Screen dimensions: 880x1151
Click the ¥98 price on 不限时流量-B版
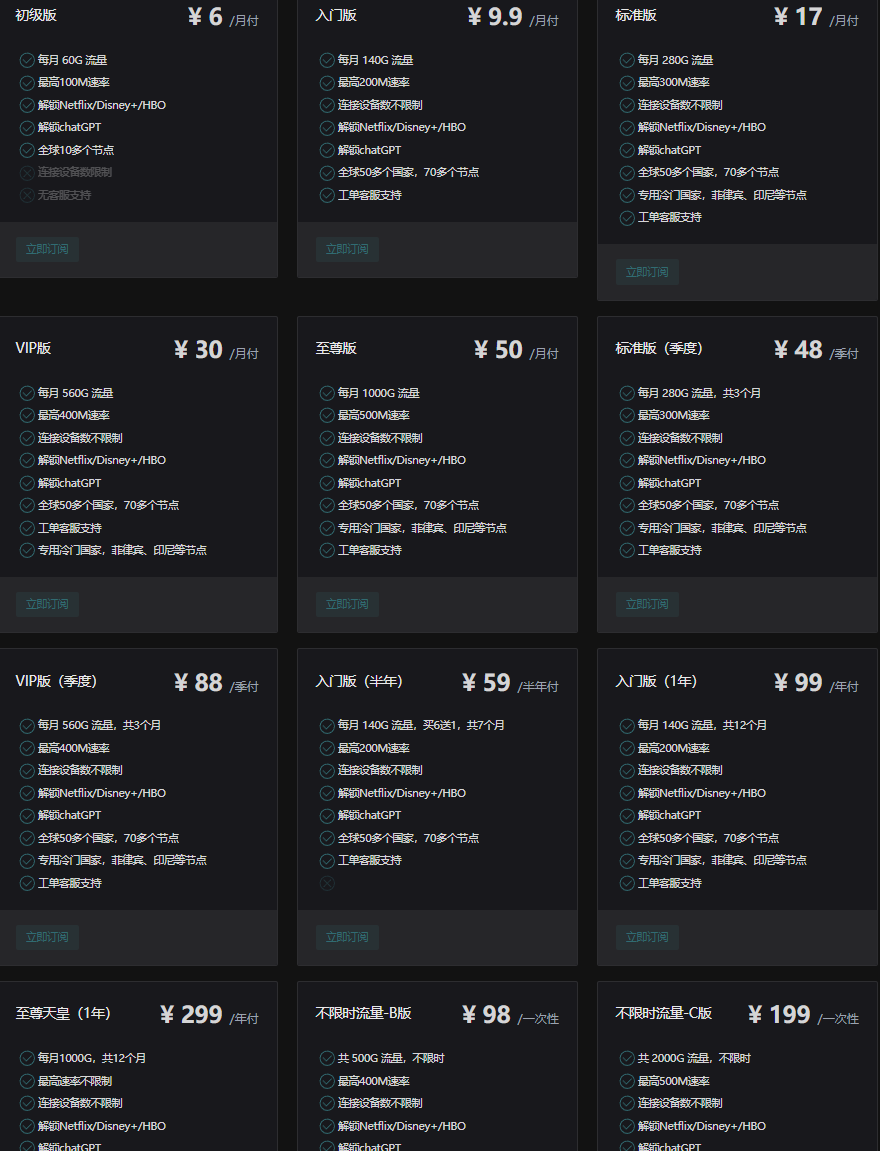tap(486, 1015)
